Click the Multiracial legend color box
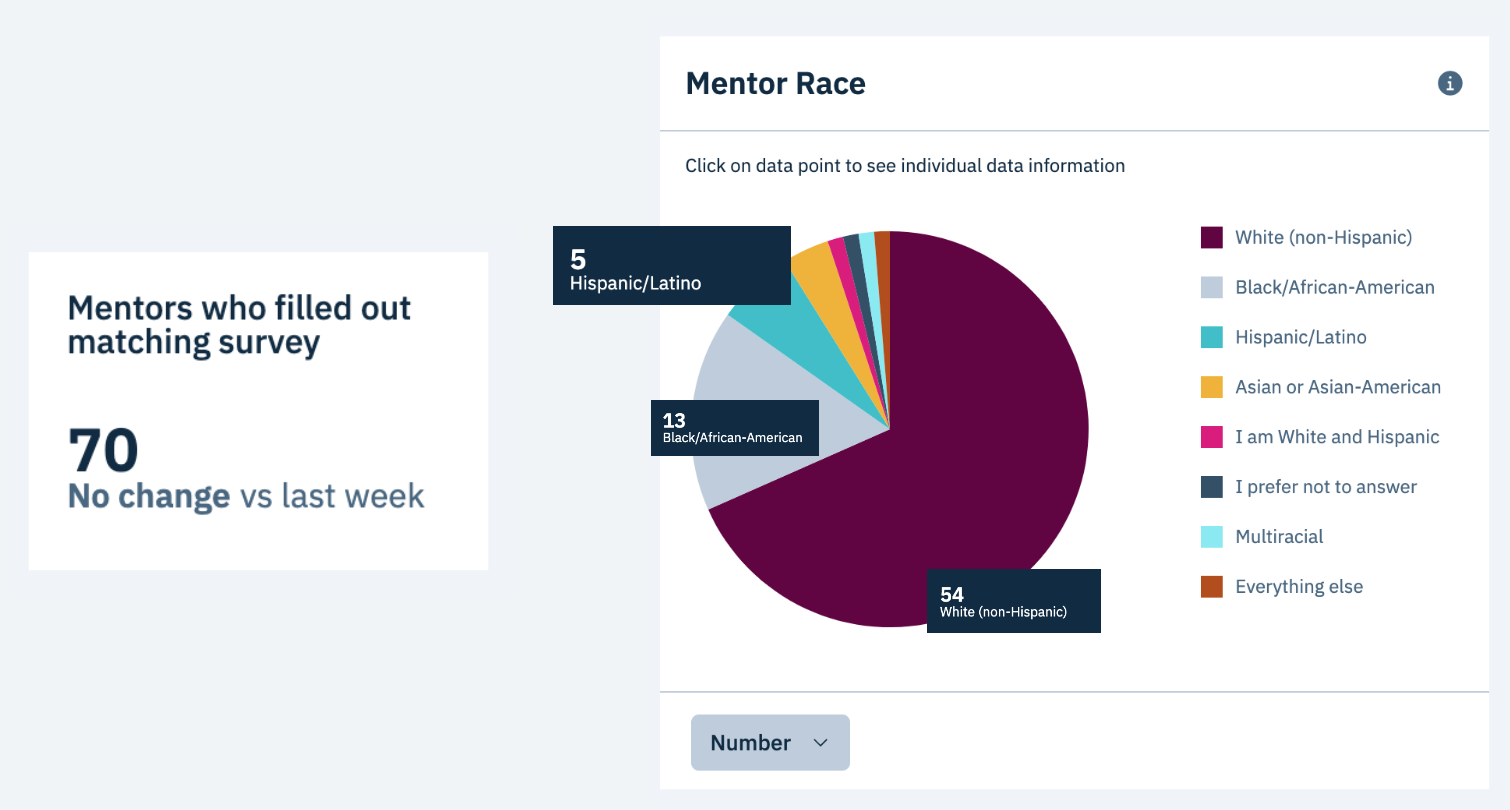Screen dimensions: 1510x810 [x=1209, y=537]
